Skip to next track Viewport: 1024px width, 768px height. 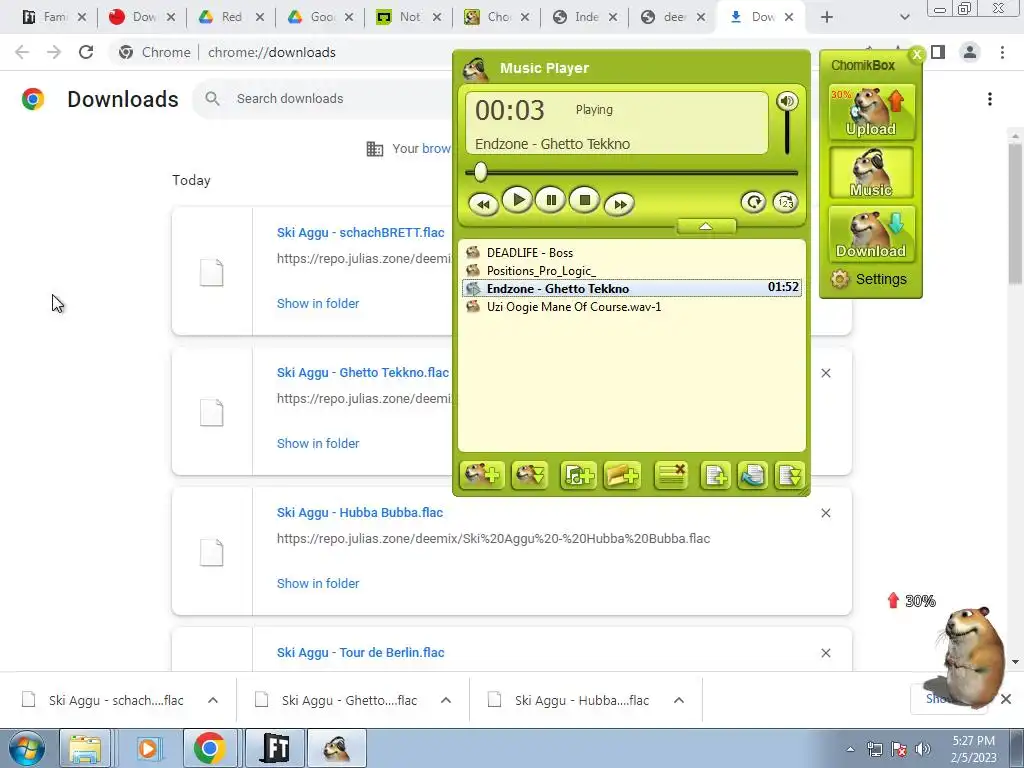pyautogui.click(x=620, y=204)
